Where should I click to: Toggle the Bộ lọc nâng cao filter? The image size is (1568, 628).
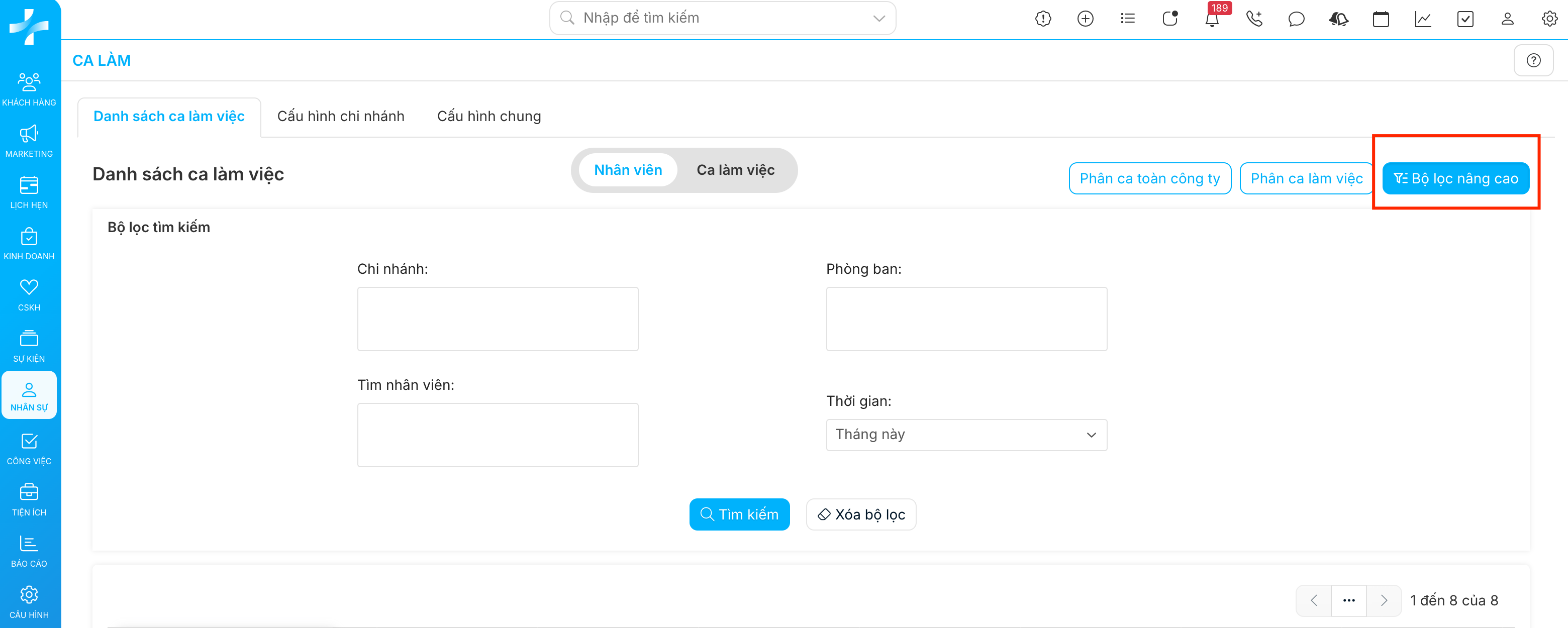tap(1455, 178)
